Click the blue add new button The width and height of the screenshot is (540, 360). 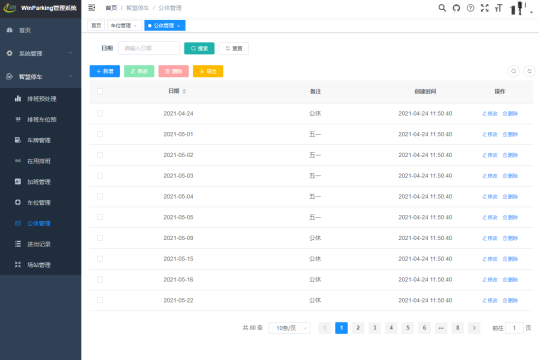pyautogui.click(x=105, y=71)
